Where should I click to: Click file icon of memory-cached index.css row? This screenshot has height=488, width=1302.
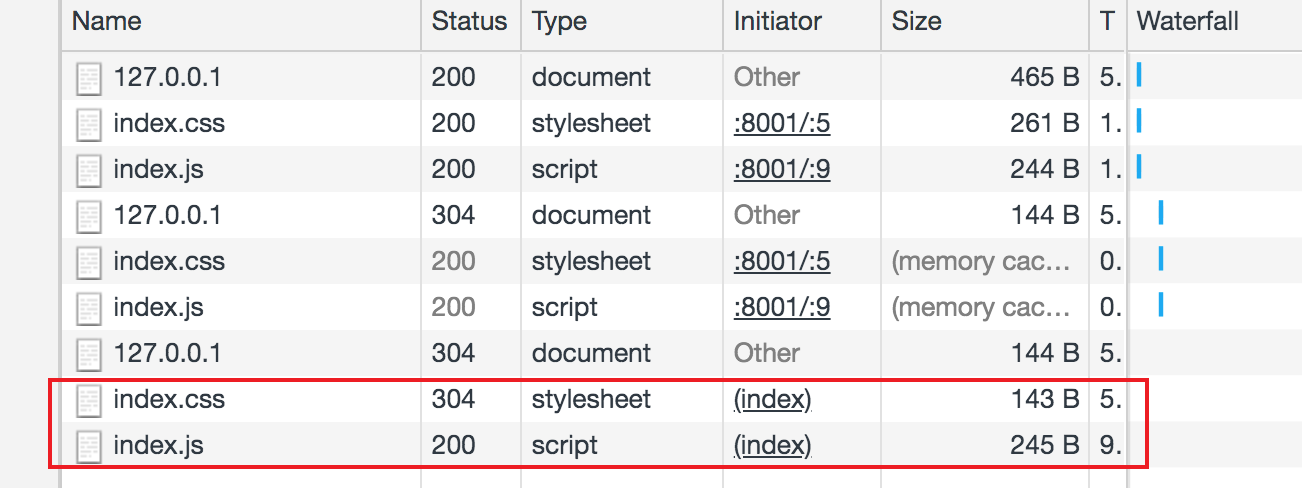[89, 262]
